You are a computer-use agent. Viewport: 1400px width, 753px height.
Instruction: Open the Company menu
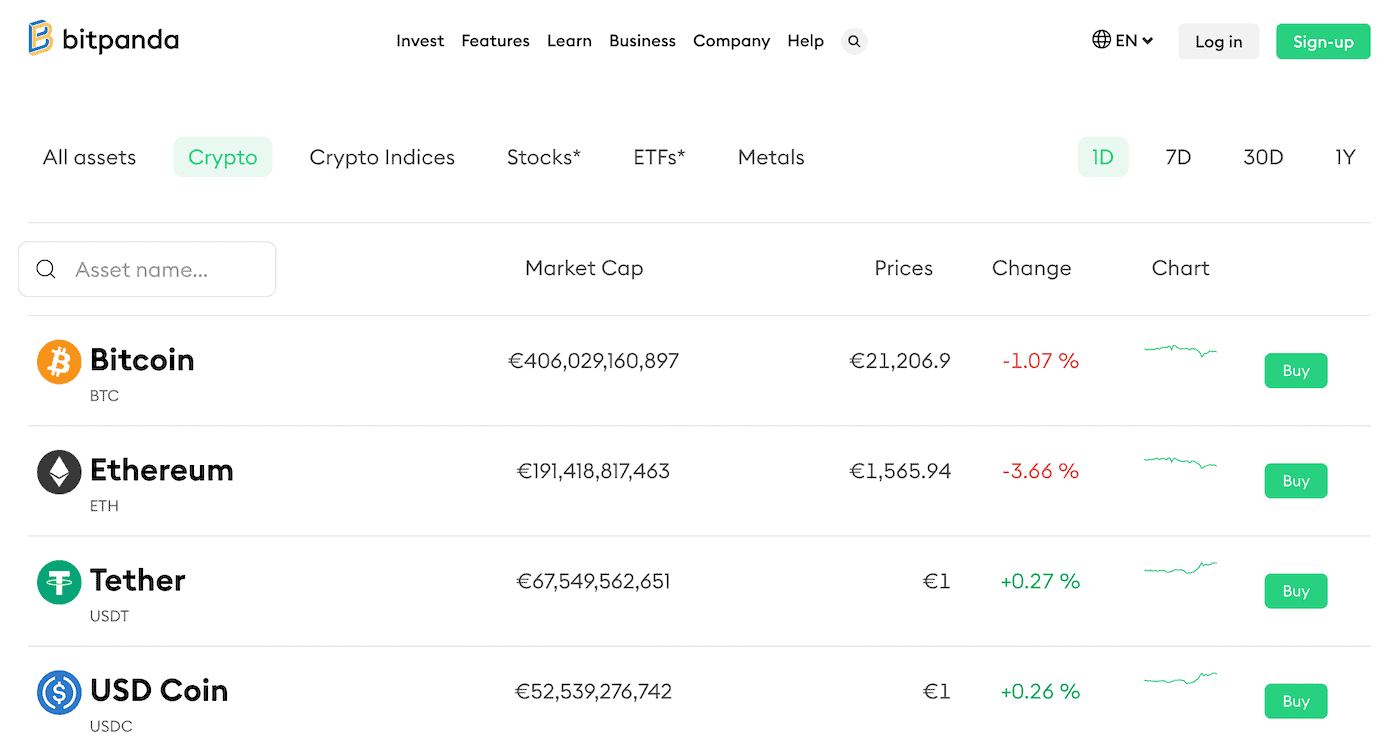(x=731, y=41)
